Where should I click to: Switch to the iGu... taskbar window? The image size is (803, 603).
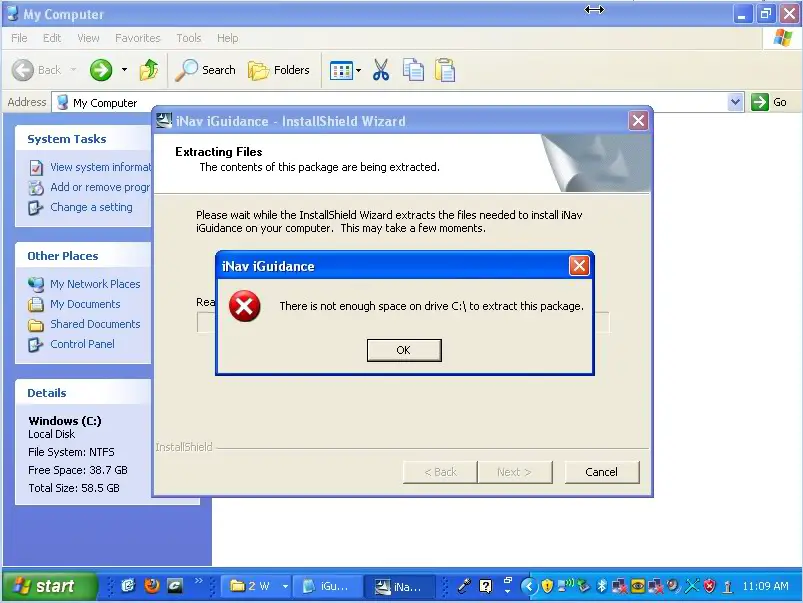(x=329, y=586)
